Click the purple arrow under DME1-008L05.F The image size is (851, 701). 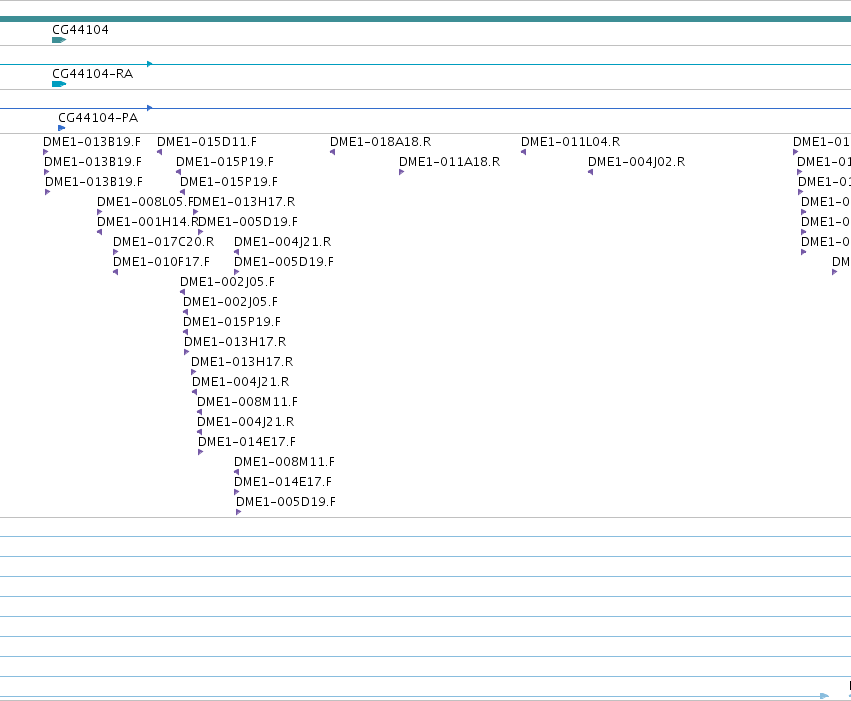[x=99, y=212]
